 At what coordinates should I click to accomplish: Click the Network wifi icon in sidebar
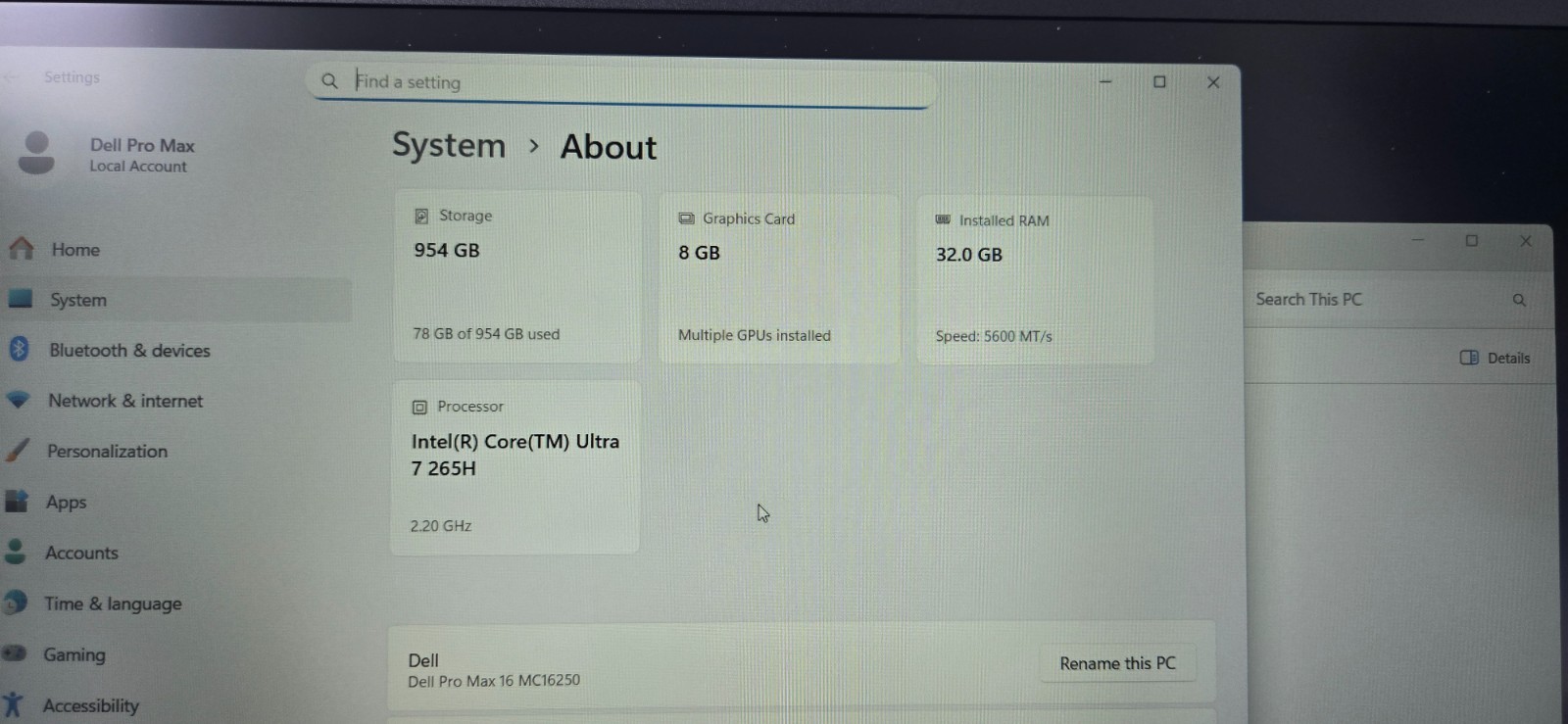(19, 400)
